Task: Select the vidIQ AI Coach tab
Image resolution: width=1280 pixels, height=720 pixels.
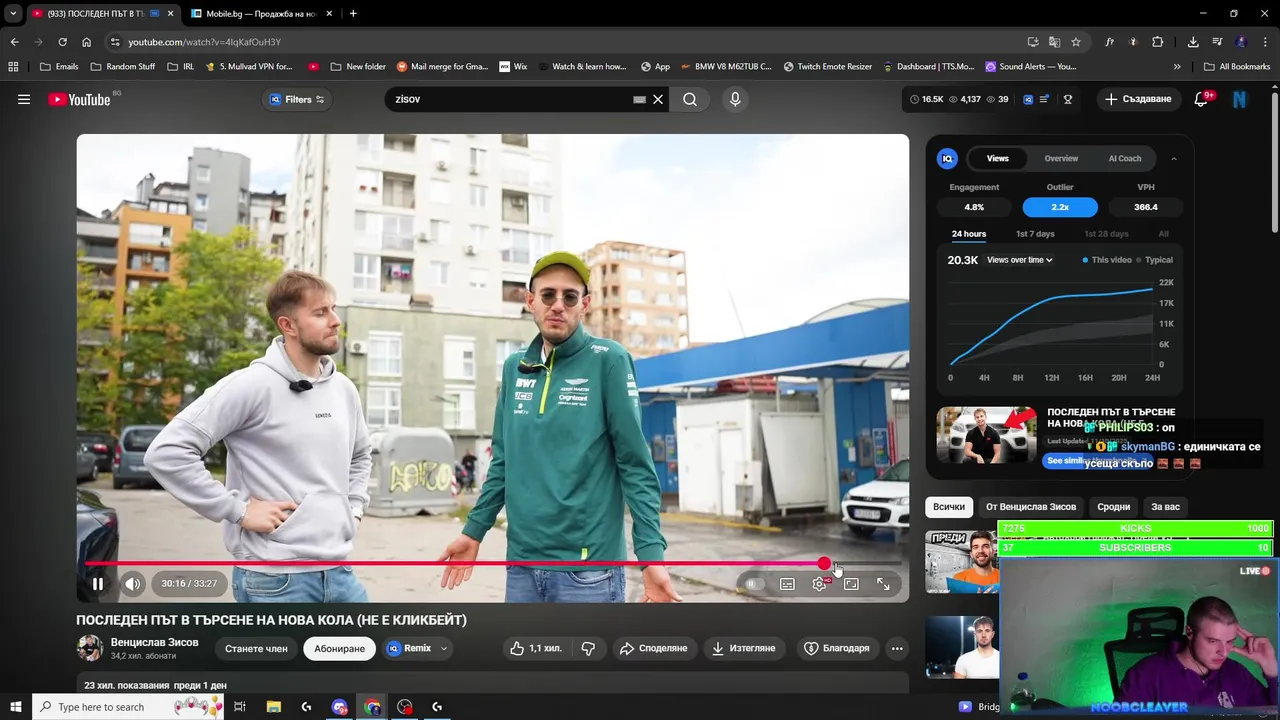Action: tap(1125, 158)
